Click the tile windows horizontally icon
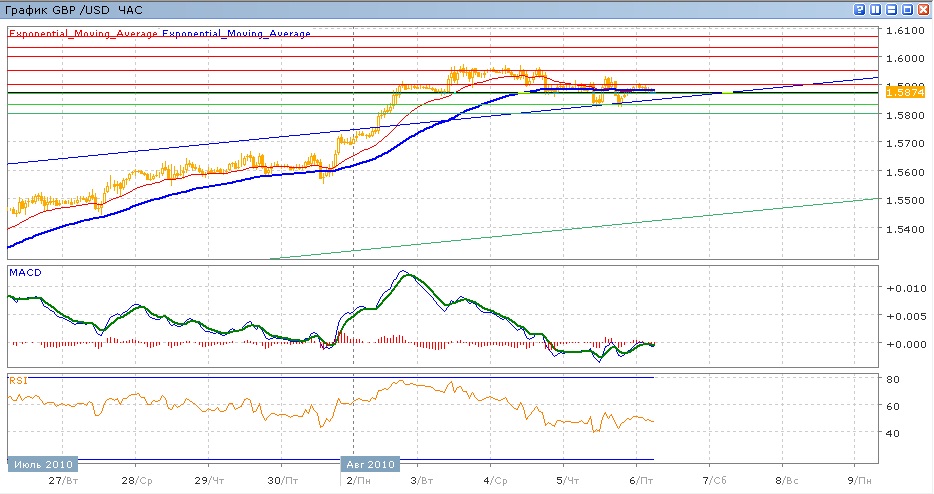This screenshot has height=494, width=934. (x=891, y=9)
